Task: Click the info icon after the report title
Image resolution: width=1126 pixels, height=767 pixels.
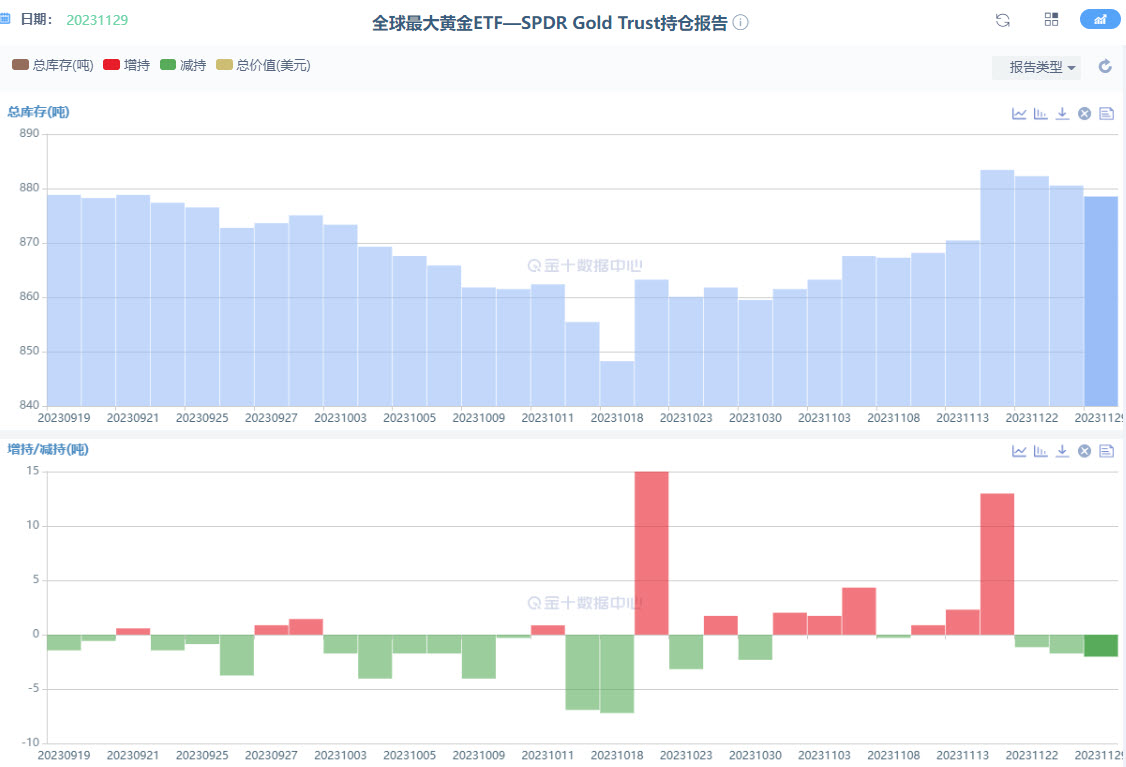Action: pyautogui.click(x=740, y=22)
